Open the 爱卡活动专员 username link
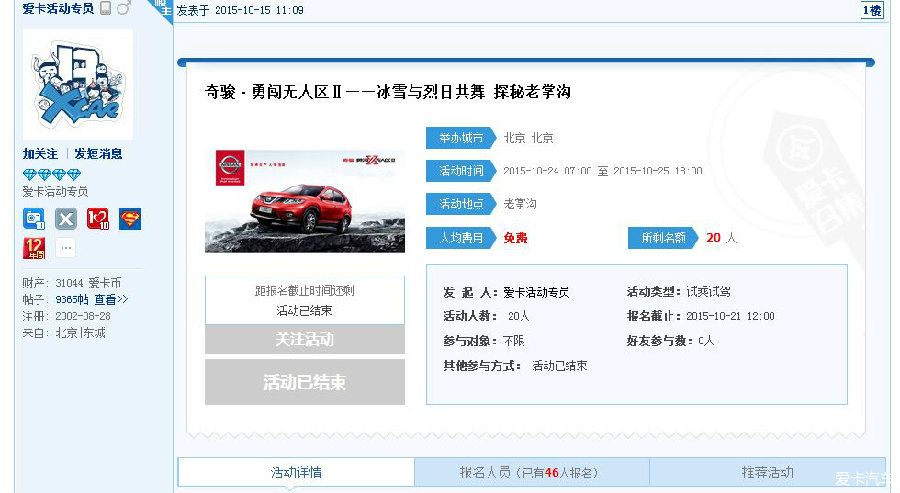 58,8
